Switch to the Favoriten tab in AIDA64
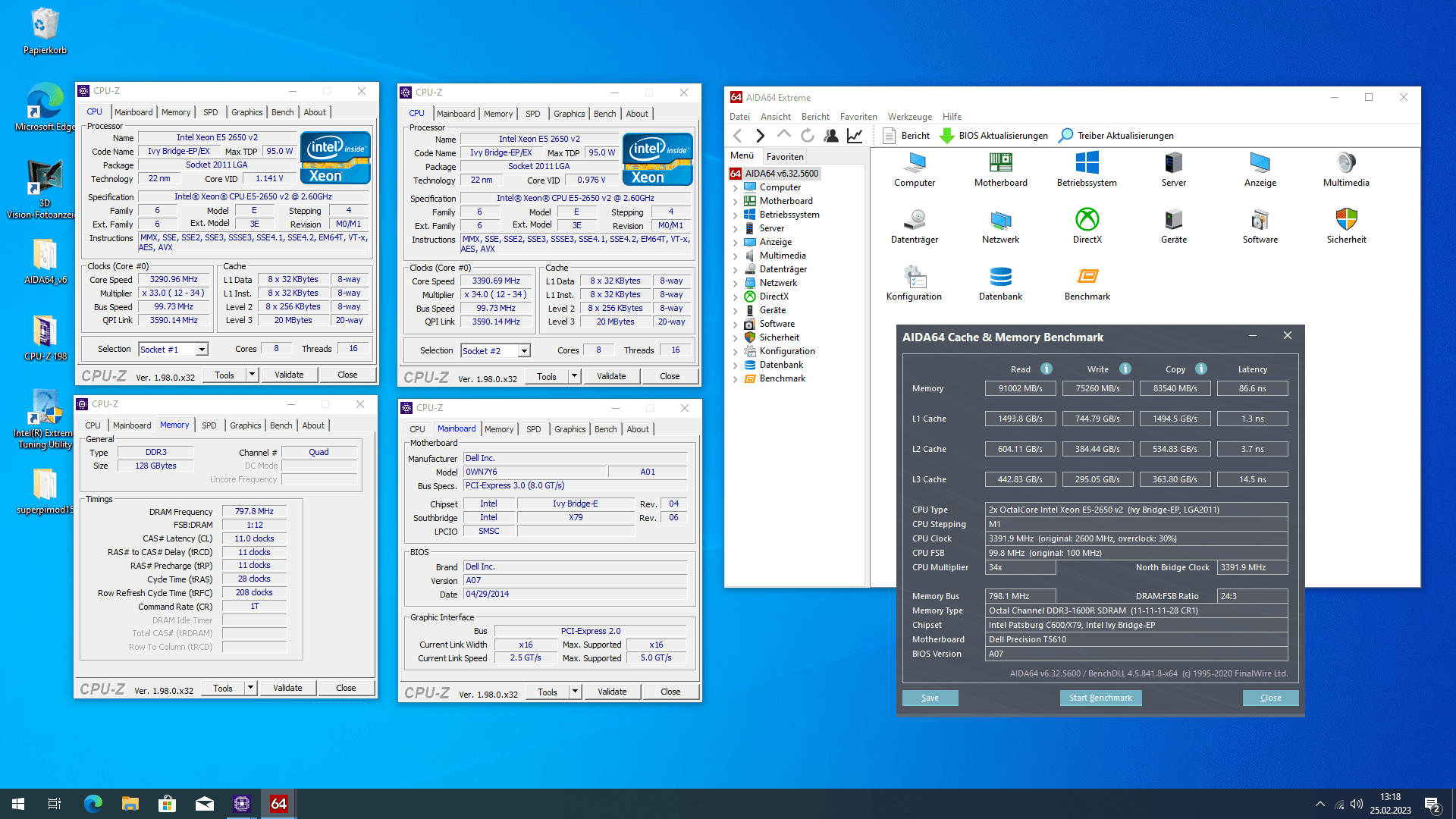Screen dimensions: 1456x819 [785, 156]
